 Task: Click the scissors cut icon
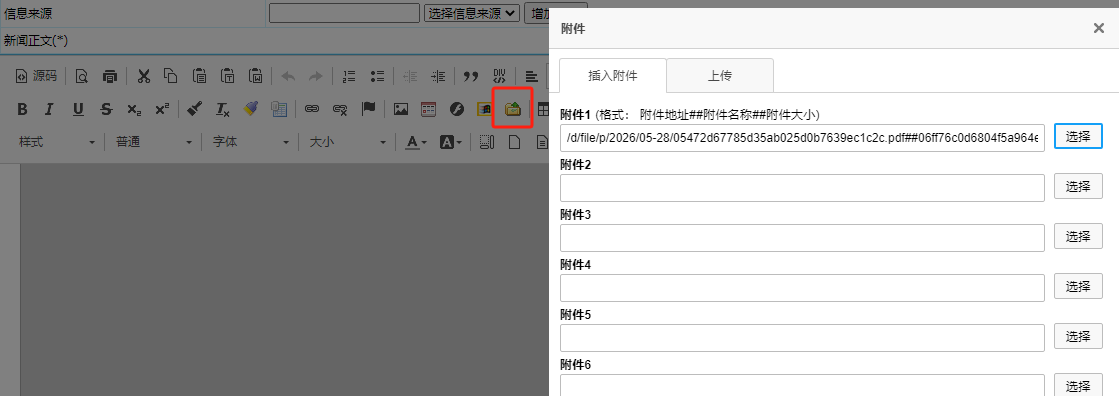click(x=143, y=76)
